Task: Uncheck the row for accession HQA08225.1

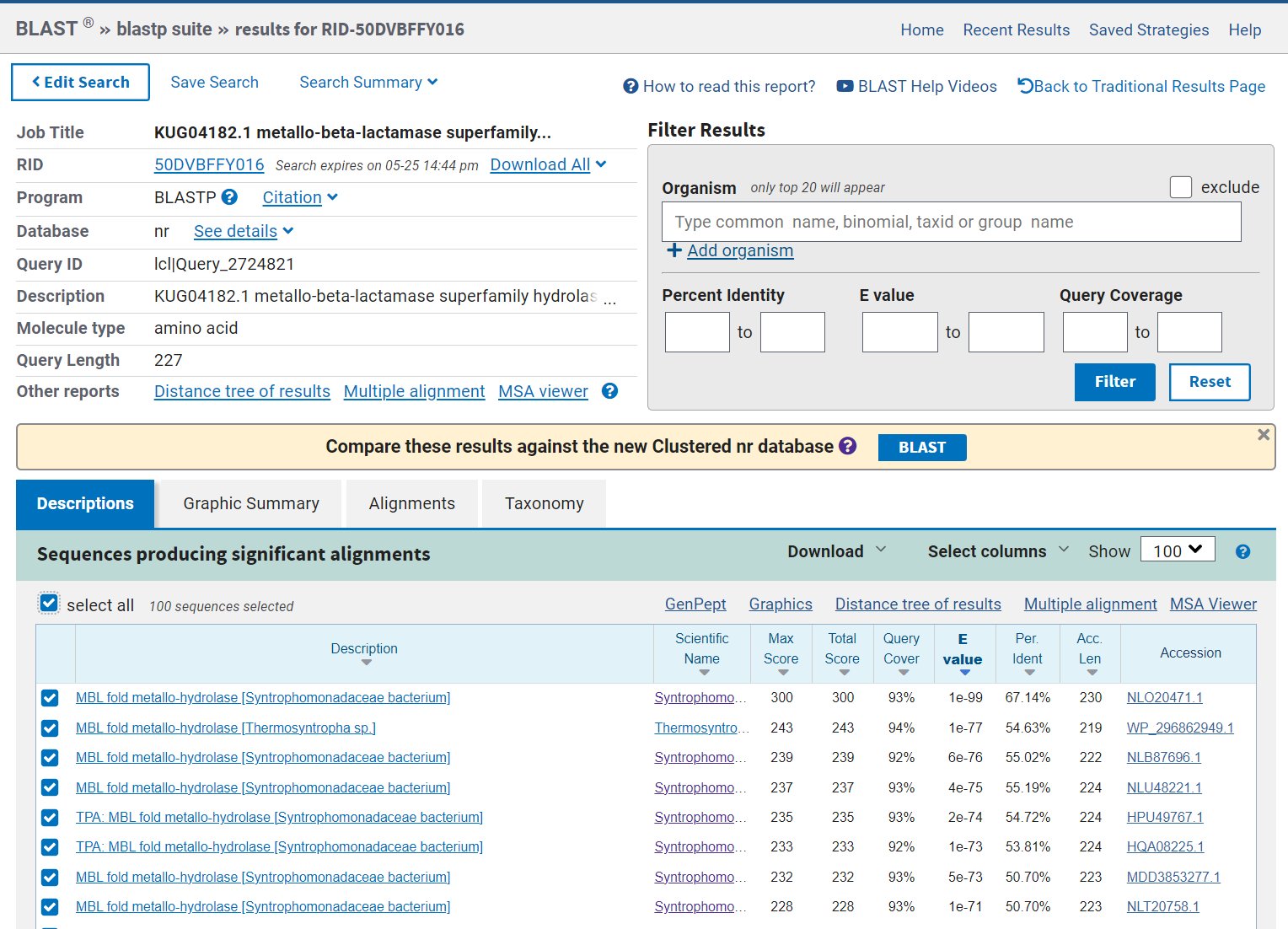Action: pos(50,847)
